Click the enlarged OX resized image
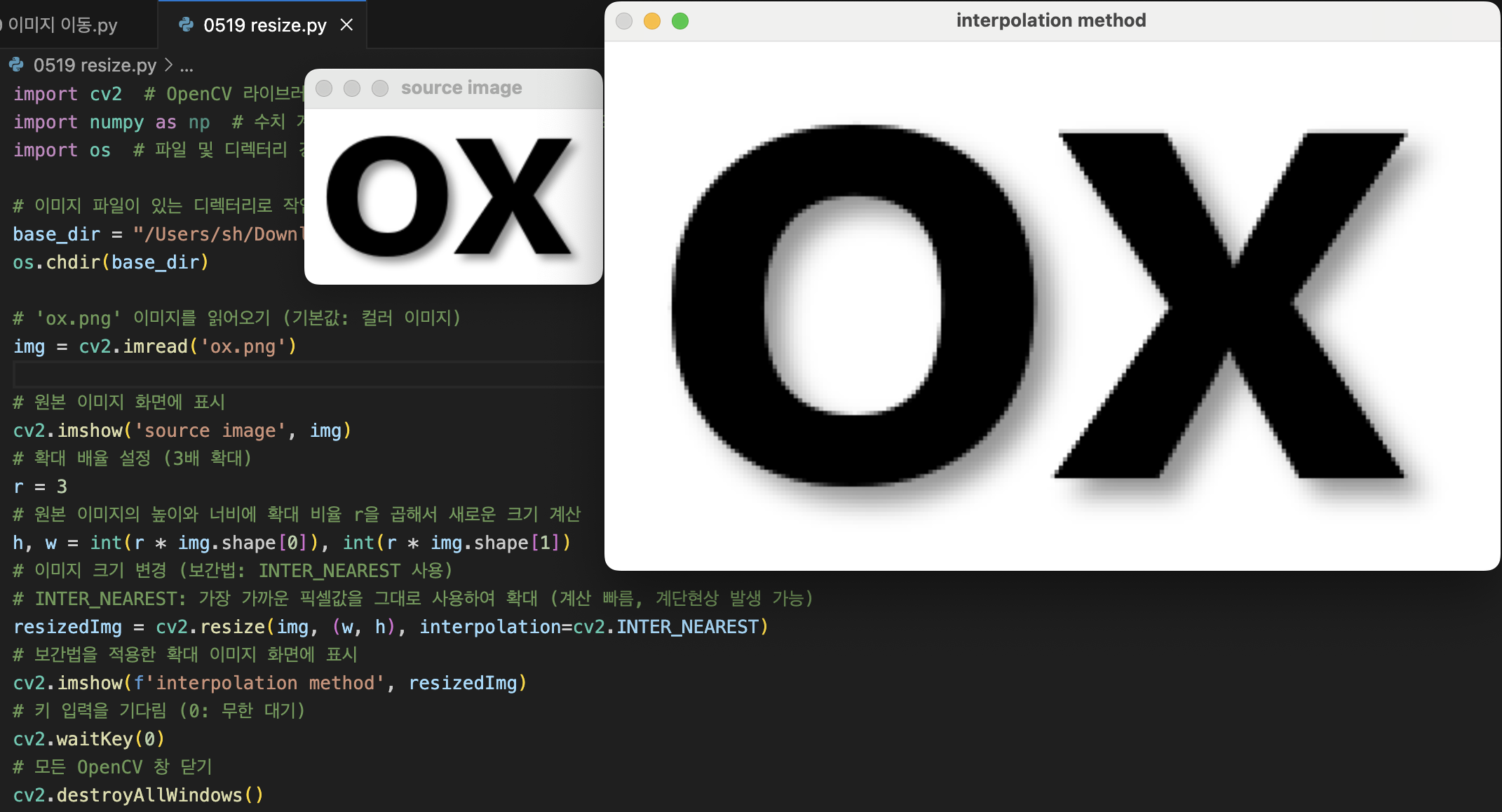Screen dimensions: 1502x812 (x=1050, y=306)
